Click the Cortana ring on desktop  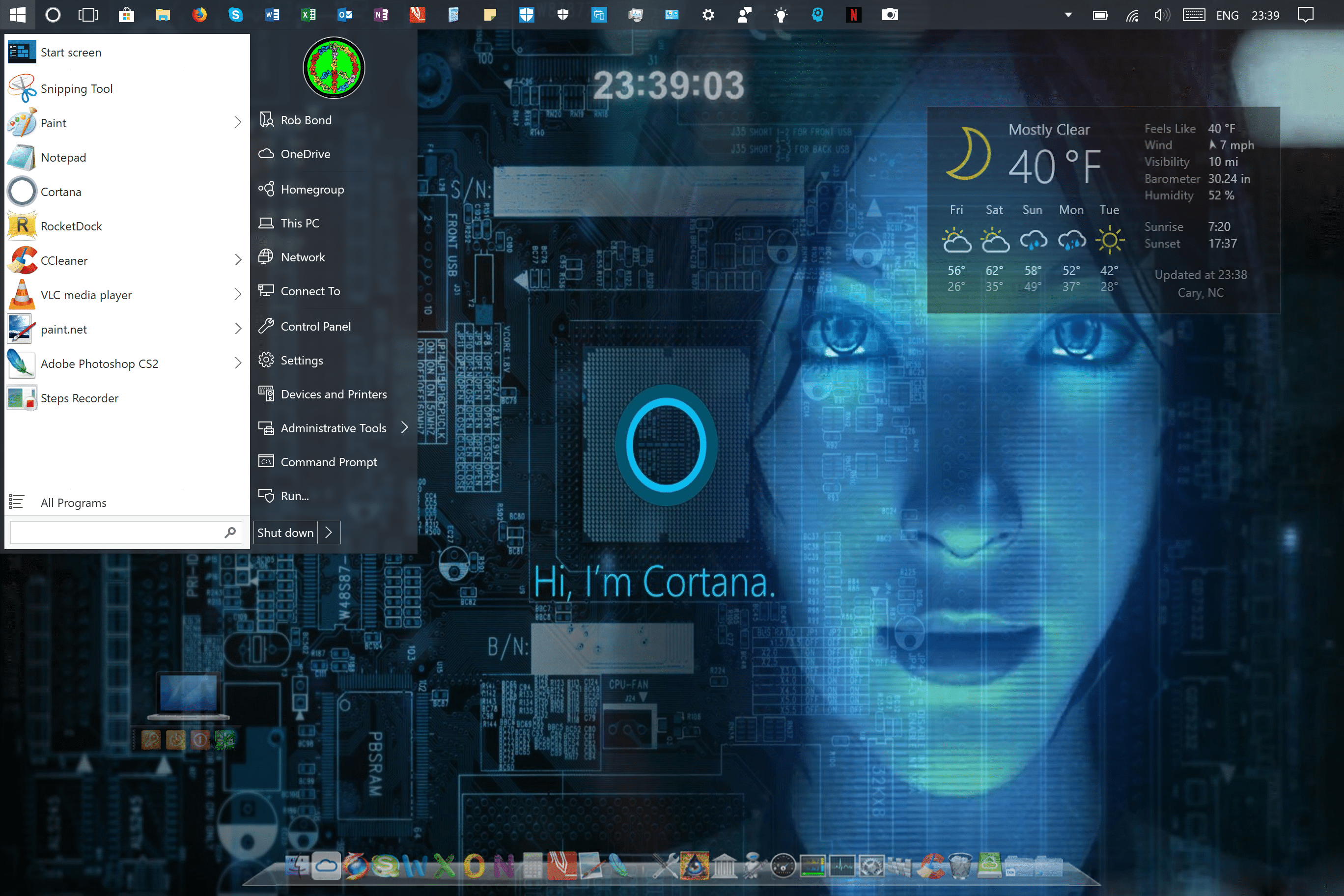tap(666, 445)
